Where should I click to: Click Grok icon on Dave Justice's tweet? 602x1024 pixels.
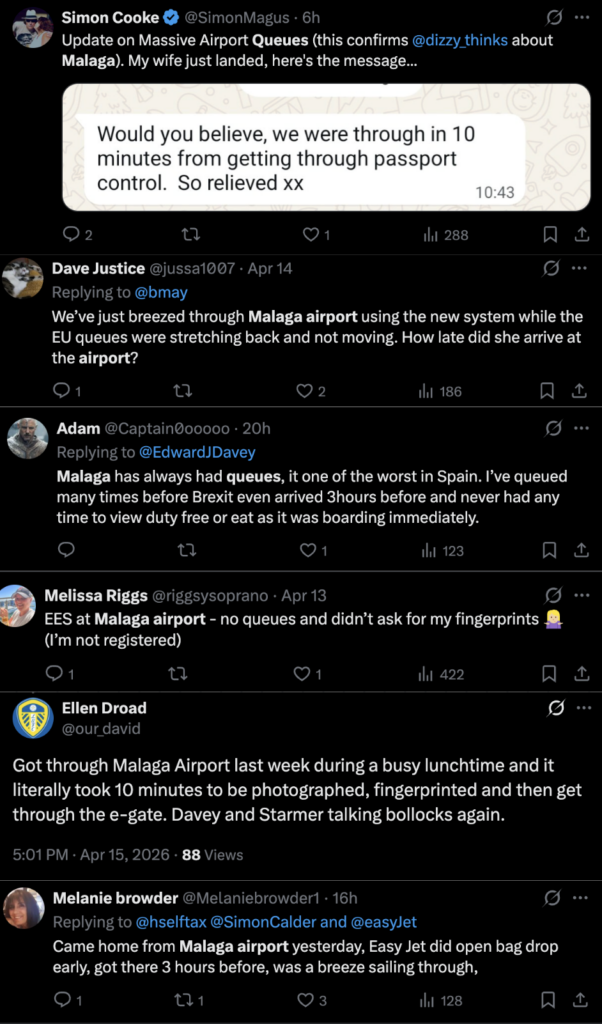click(x=551, y=268)
